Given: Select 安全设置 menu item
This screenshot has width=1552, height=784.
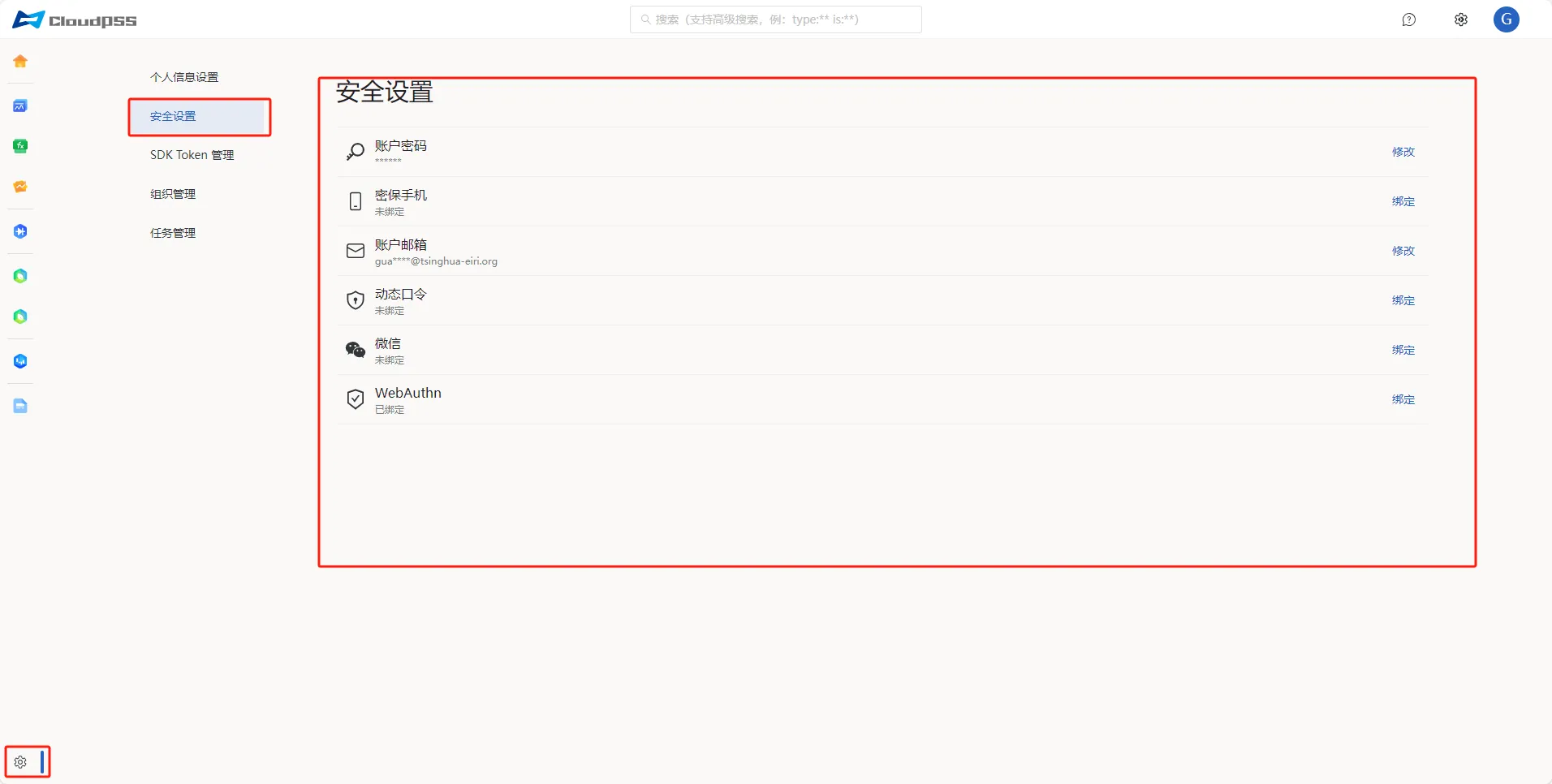Looking at the screenshot, I should tap(200, 116).
